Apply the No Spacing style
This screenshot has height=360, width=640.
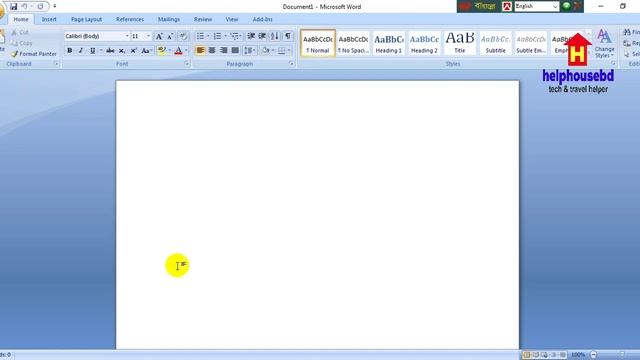pyautogui.click(x=353, y=43)
